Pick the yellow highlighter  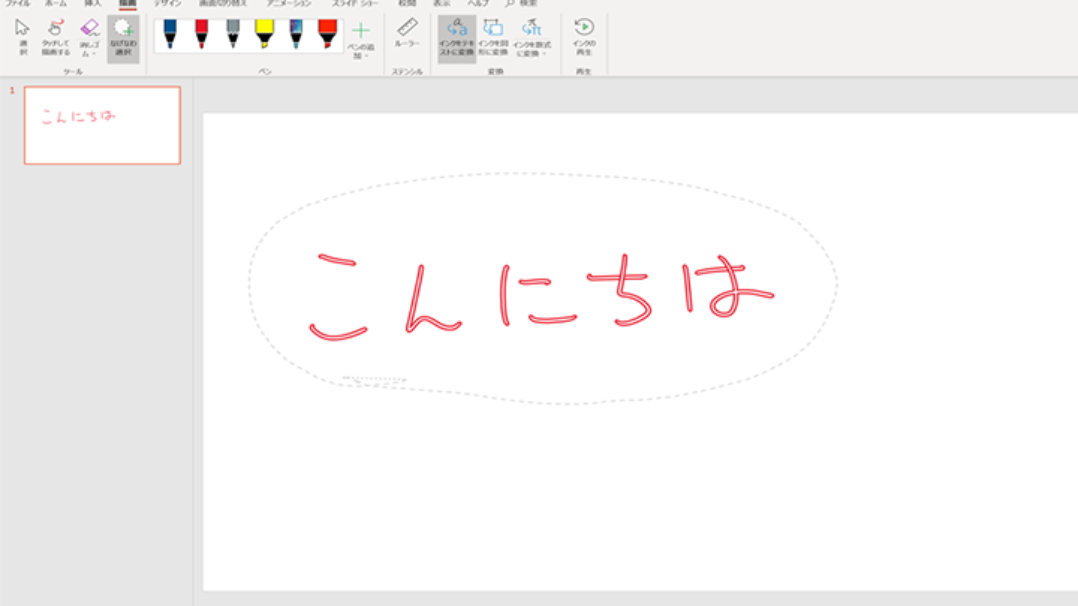pyautogui.click(x=265, y=34)
